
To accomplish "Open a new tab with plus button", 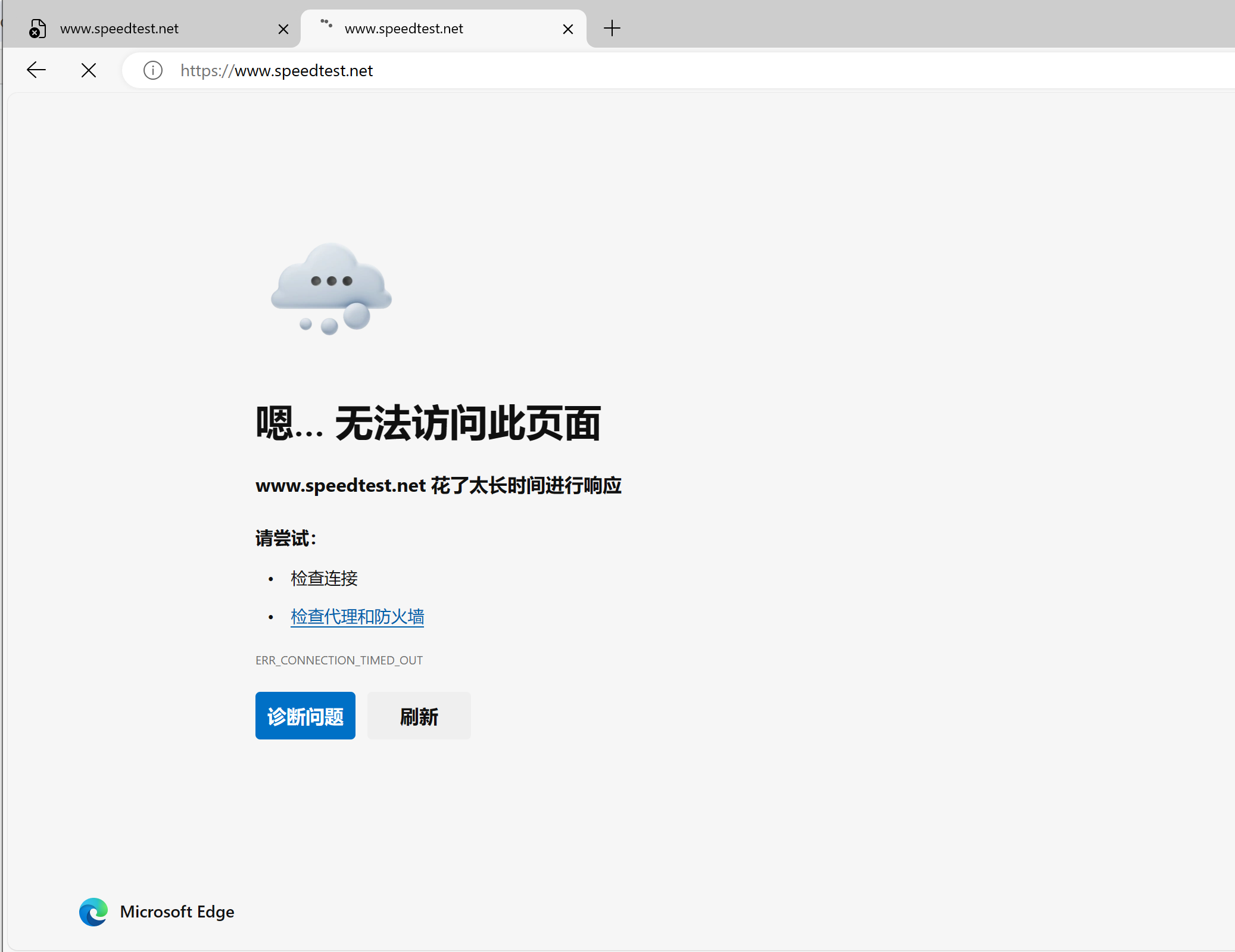I will point(612,28).
